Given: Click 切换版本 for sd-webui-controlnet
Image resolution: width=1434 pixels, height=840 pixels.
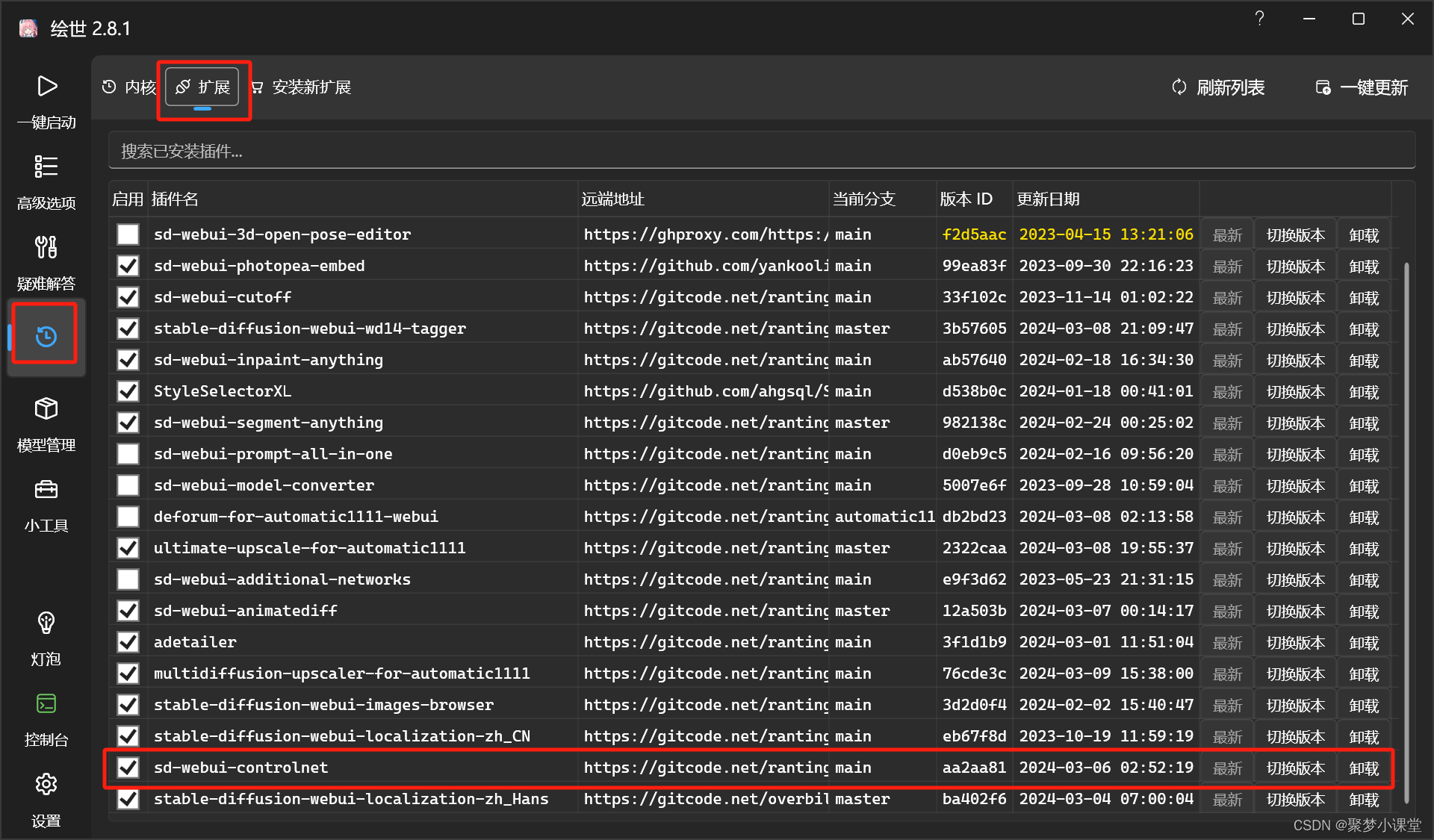Looking at the screenshot, I should (1296, 768).
